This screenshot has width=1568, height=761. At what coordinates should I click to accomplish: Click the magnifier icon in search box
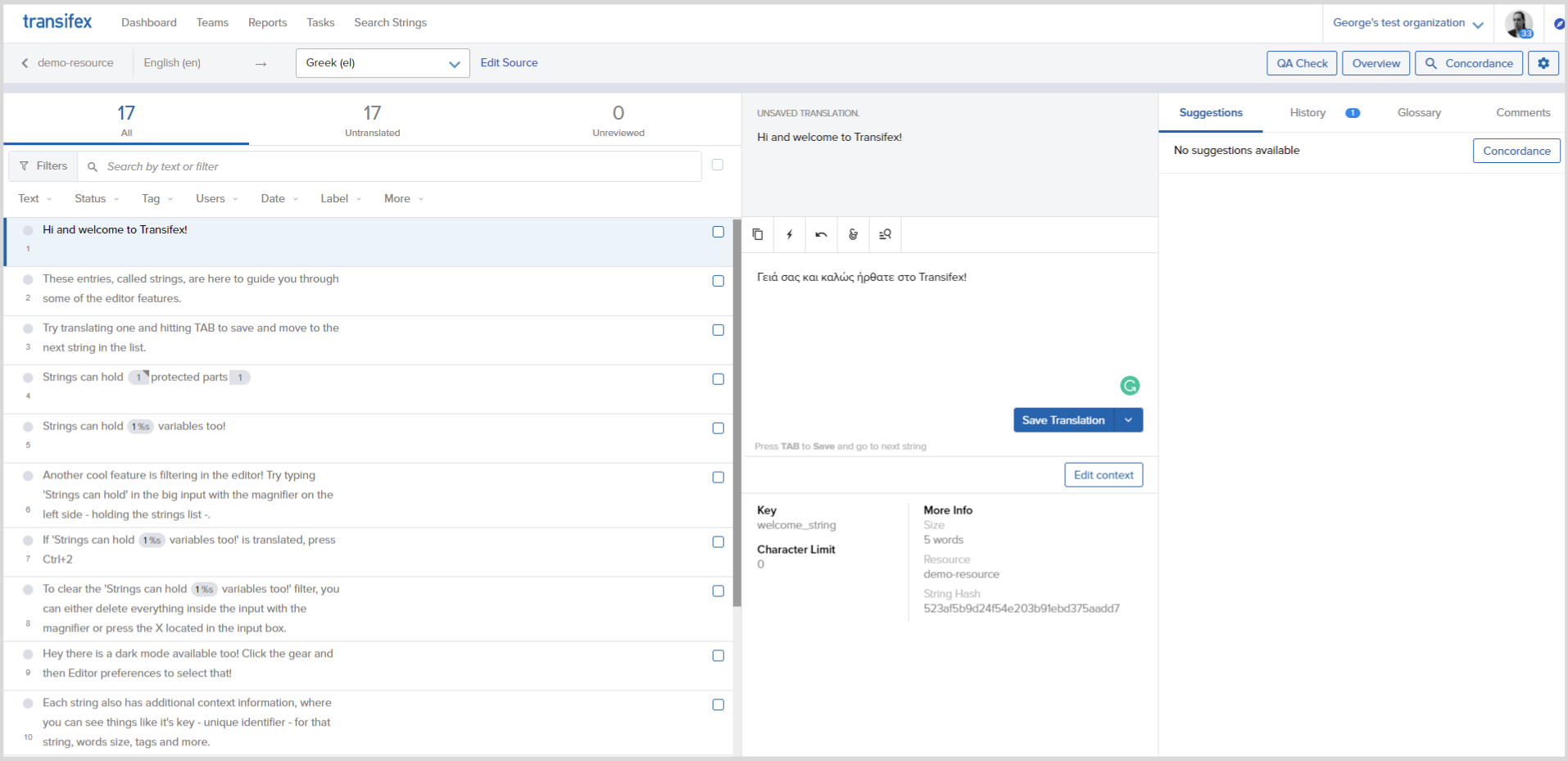(x=93, y=167)
